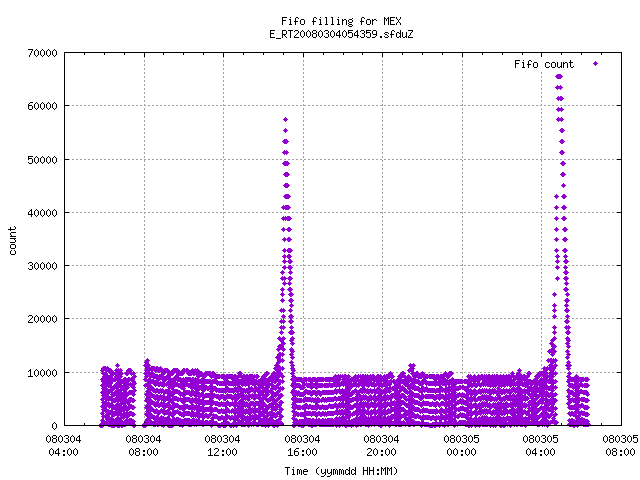This screenshot has height=480, width=640.
Task: Click the 080305 04:00 x-axis tick label
Action: 541,445
